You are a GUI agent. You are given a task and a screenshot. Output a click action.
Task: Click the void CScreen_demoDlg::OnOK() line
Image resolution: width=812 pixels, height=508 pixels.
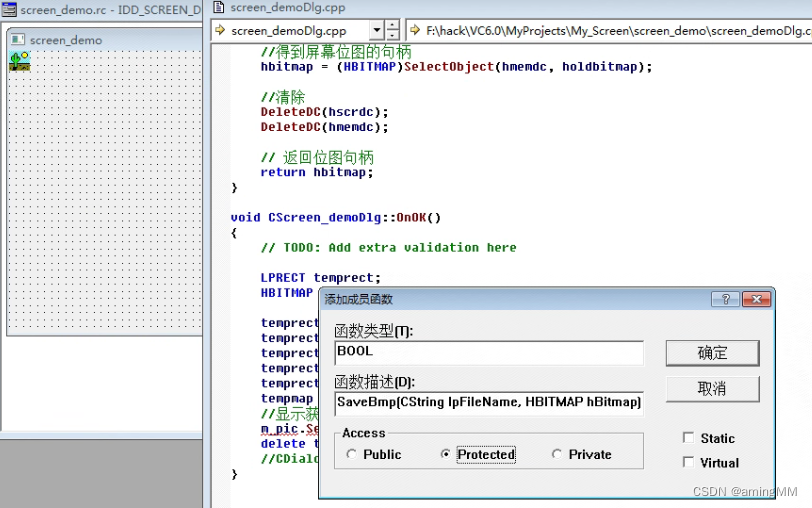point(336,217)
